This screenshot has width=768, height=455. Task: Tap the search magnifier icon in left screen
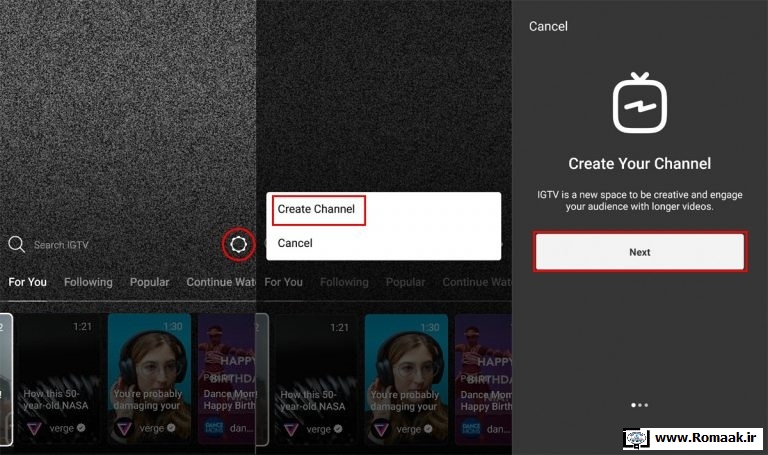(17, 244)
